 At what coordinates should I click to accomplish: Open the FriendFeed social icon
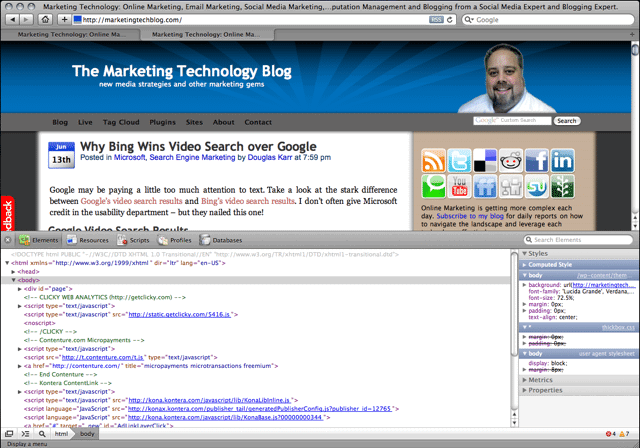[485, 186]
